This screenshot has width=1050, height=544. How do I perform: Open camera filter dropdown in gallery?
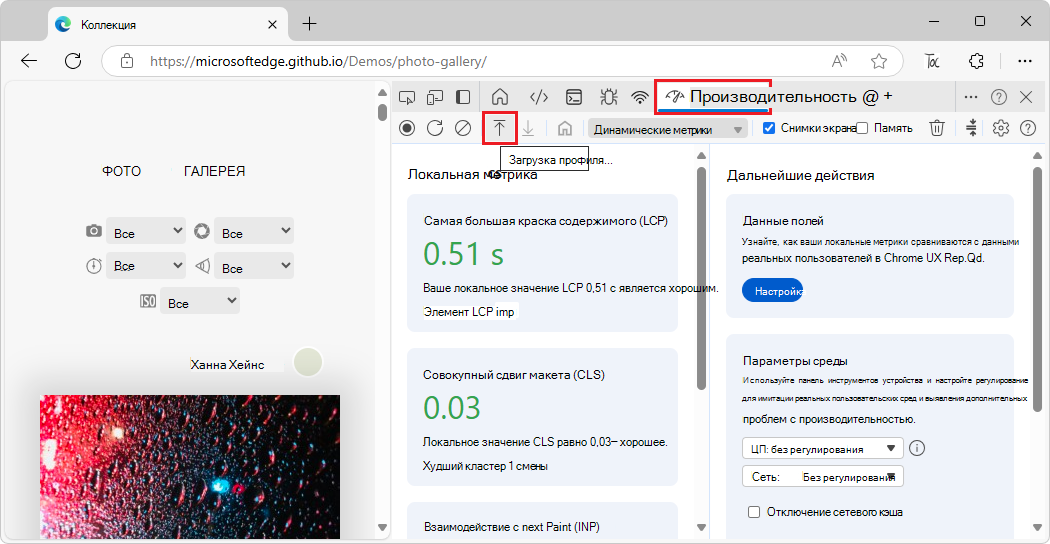[145, 232]
